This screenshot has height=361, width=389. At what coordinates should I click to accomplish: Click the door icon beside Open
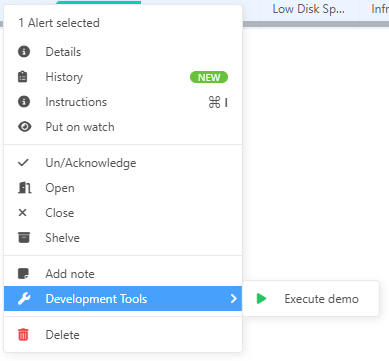(x=24, y=188)
